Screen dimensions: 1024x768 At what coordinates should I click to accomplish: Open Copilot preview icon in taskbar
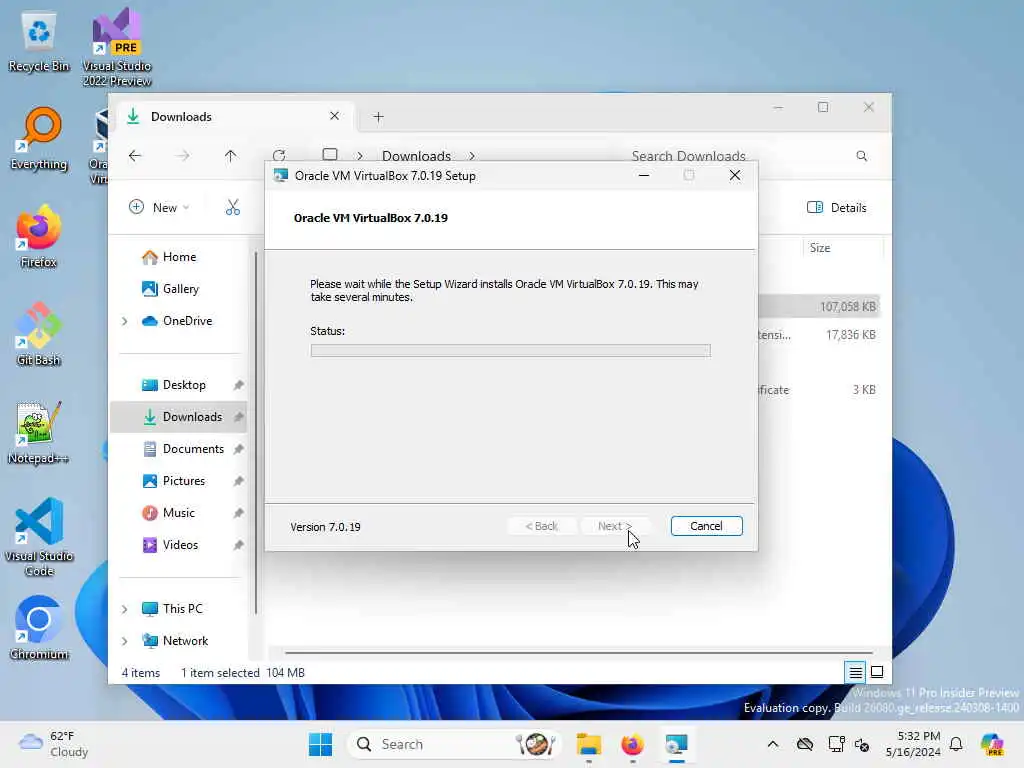992,744
